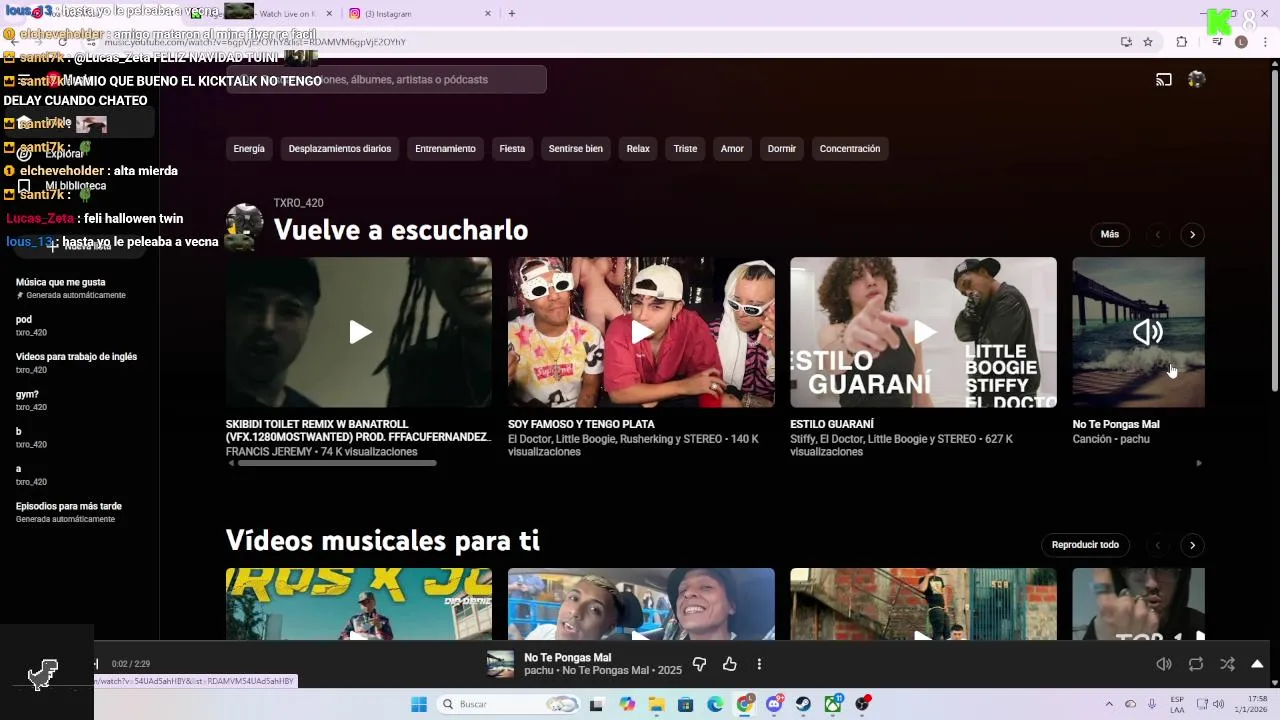Like the song with thumbs up

coord(730,664)
